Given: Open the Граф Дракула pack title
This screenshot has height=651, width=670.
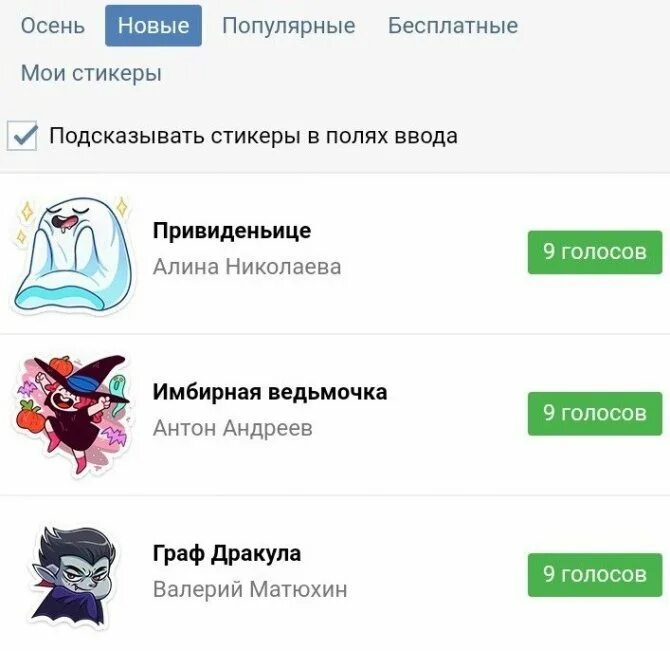Looking at the screenshot, I should (227, 554).
